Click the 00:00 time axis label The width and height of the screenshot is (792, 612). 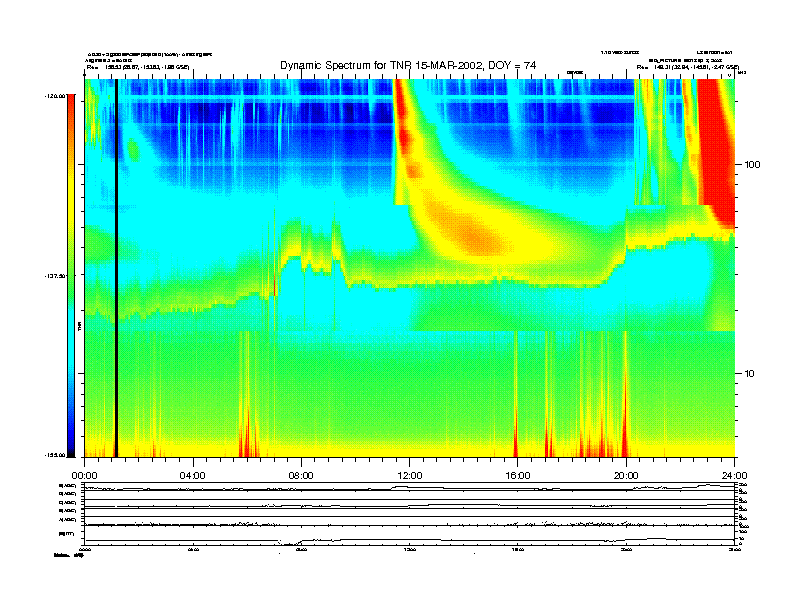(x=85, y=476)
